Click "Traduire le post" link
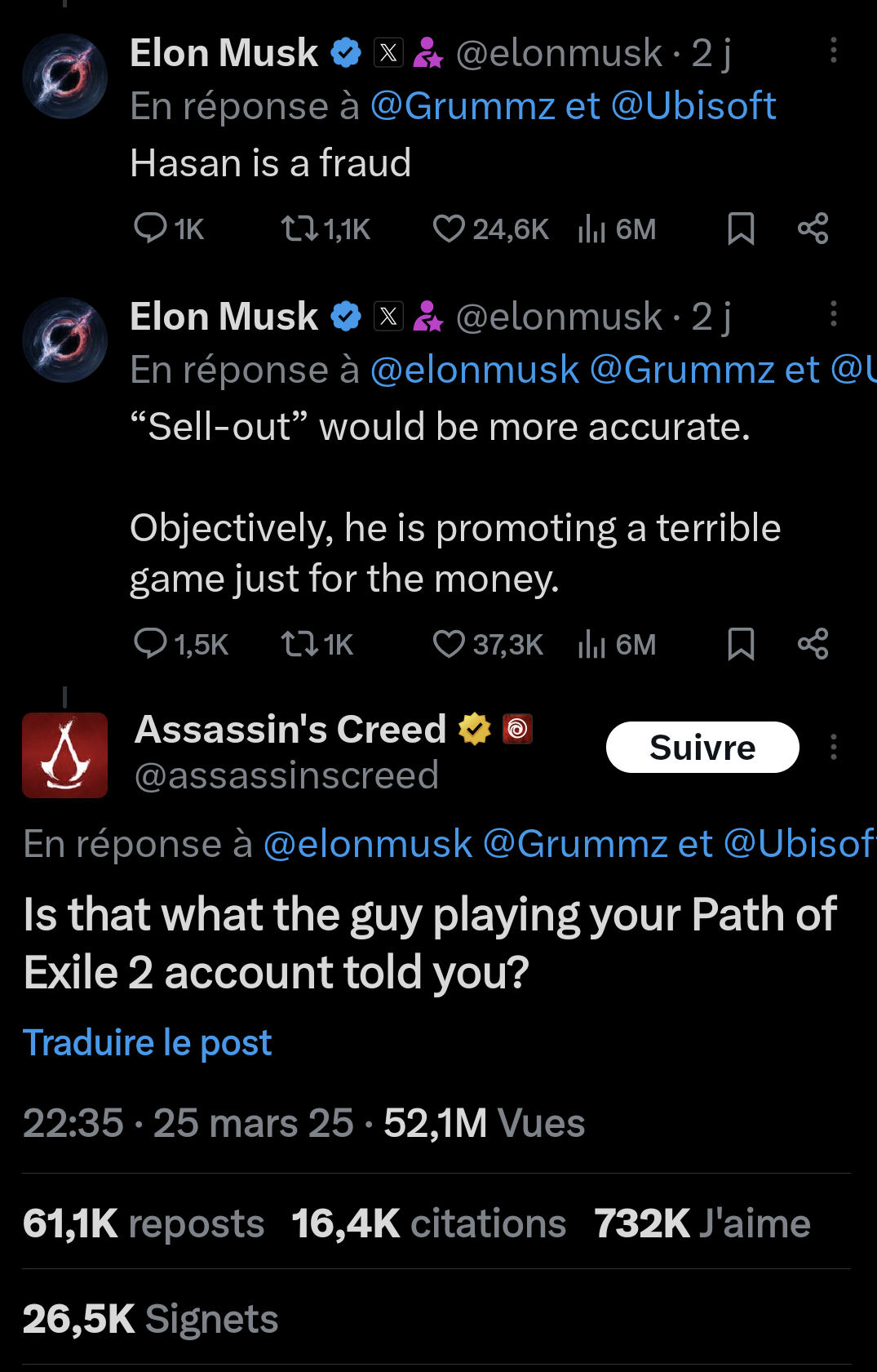Screen dimensions: 877x1372 [147, 1042]
